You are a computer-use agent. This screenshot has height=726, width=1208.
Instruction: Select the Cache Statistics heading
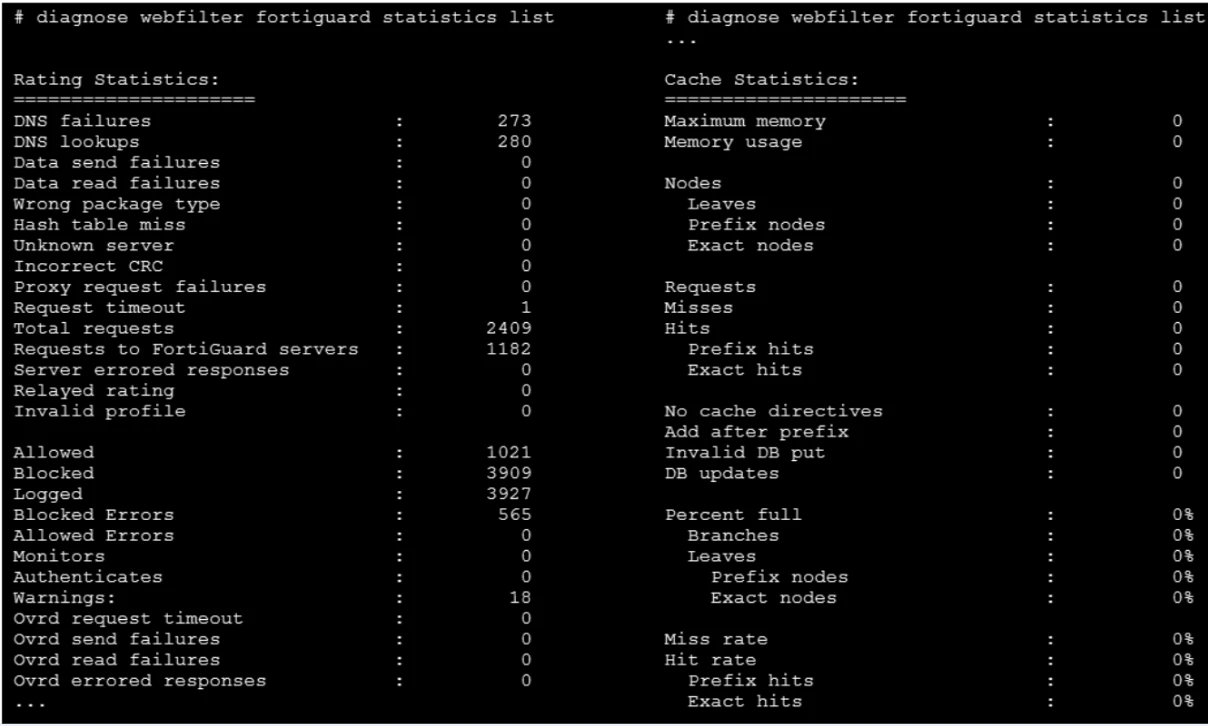click(761, 78)
